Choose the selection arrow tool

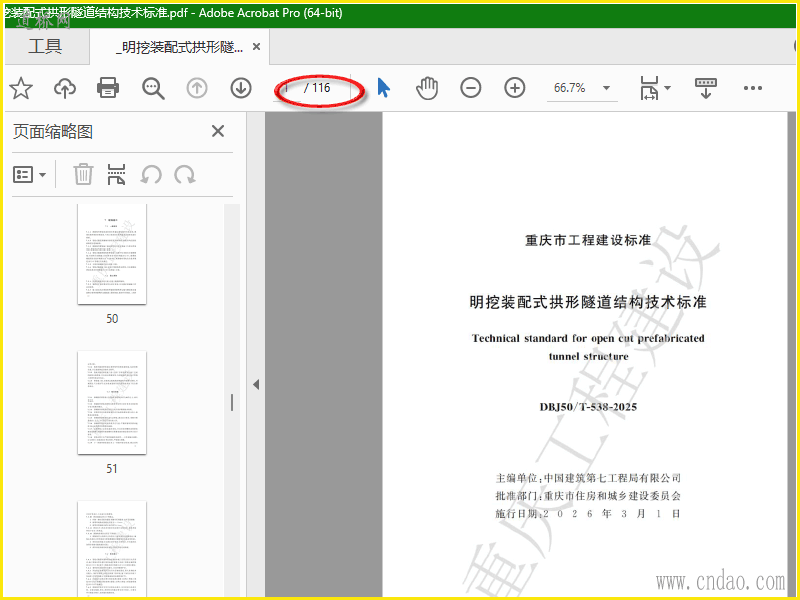tap(384, 88)
